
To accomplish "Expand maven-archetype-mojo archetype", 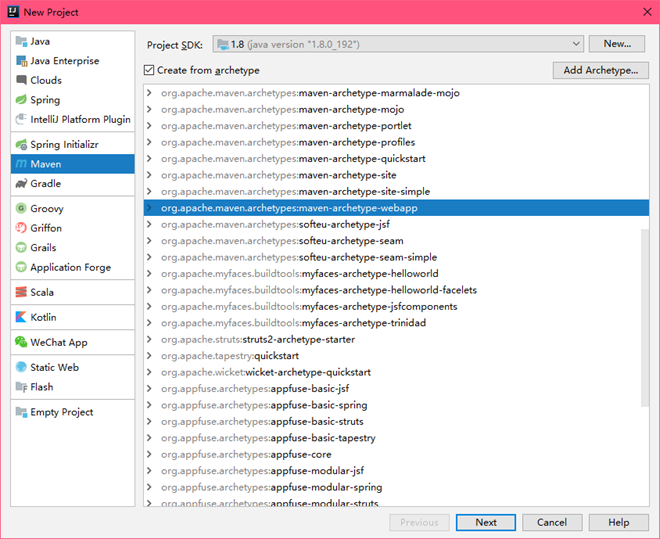I will tap(149, 109).
